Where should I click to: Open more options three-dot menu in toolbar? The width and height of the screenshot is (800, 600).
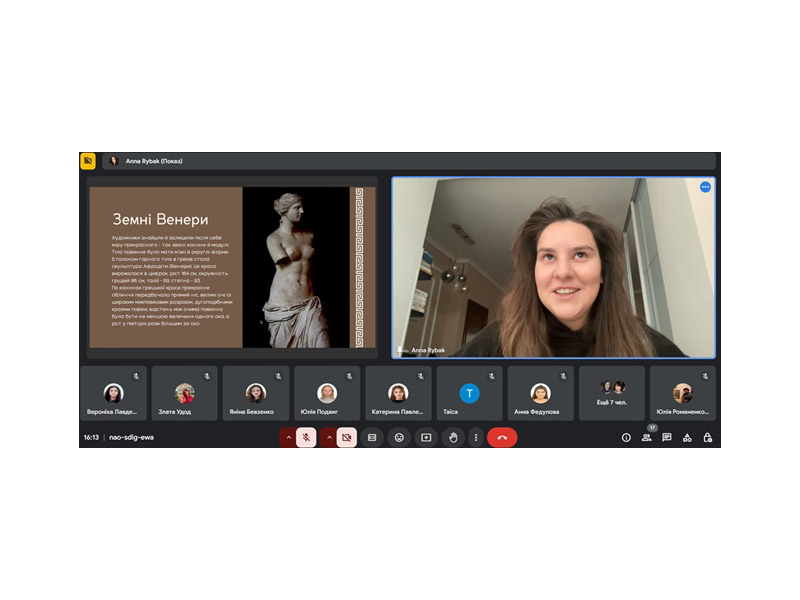click(475, 437)
